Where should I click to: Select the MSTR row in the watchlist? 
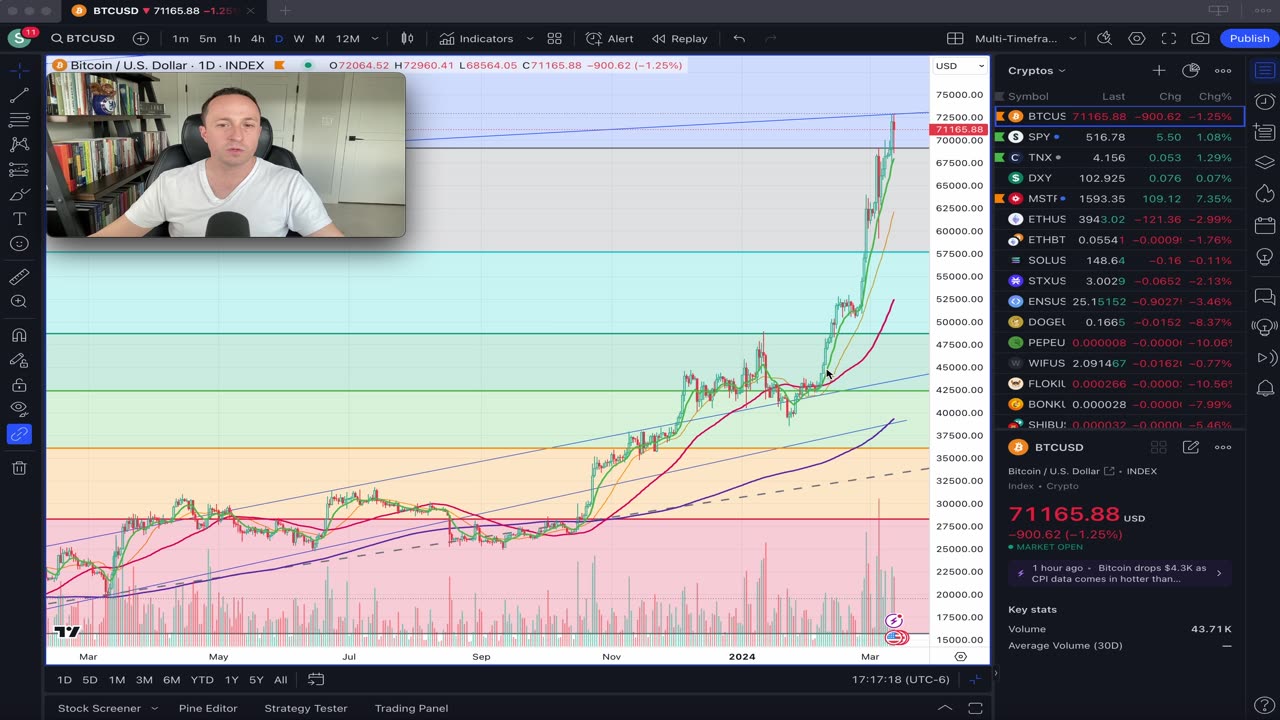click(x=1120, y=199)
